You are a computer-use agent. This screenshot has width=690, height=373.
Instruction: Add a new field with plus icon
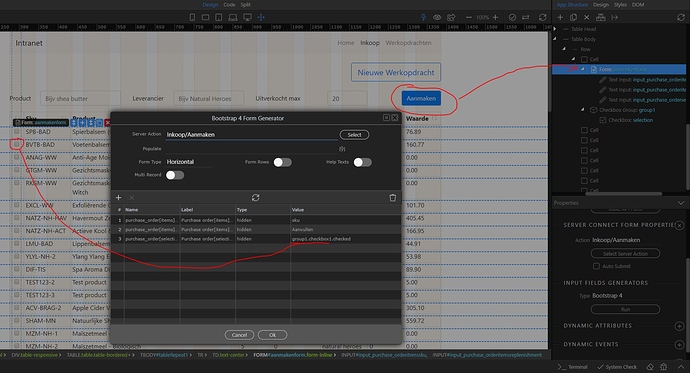(118, 197)
